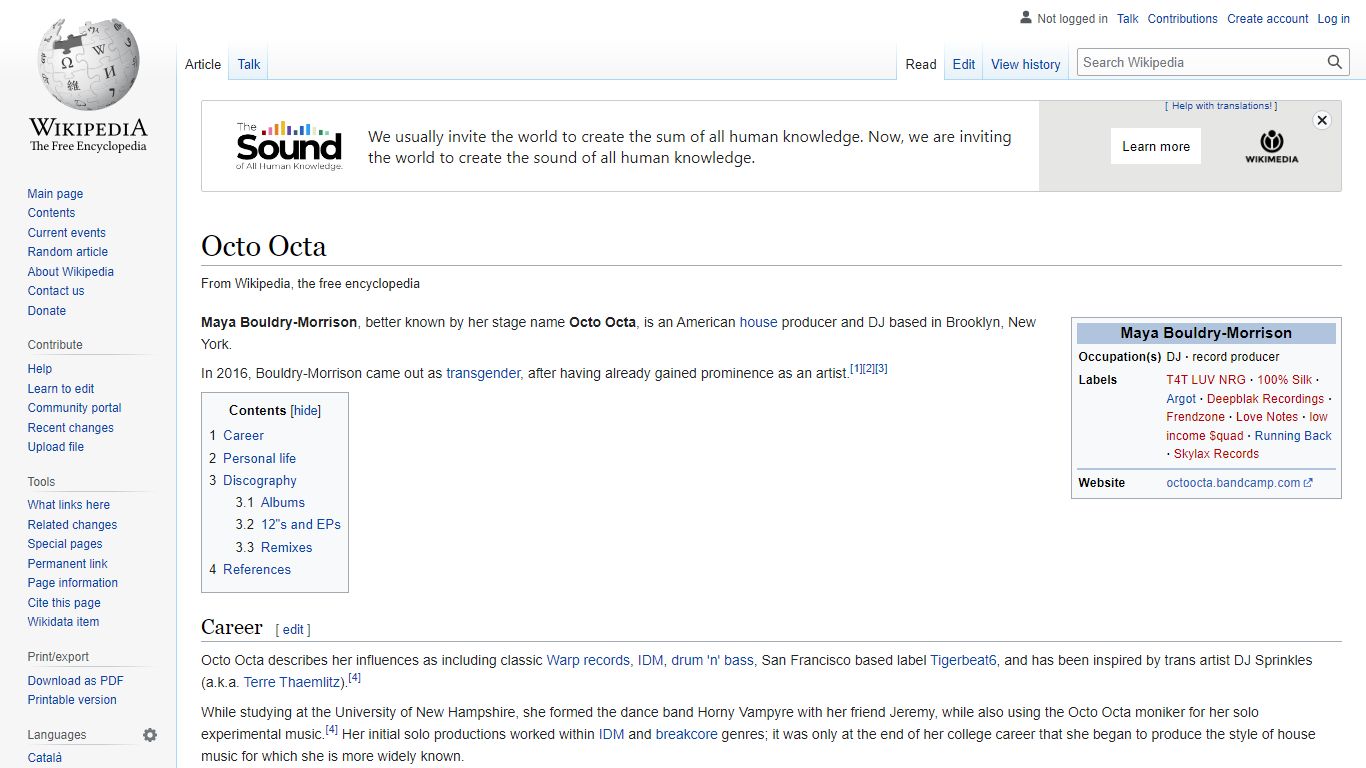Click Cite this page link
Screen dimensions: 1366x768
tap(64, 603)
